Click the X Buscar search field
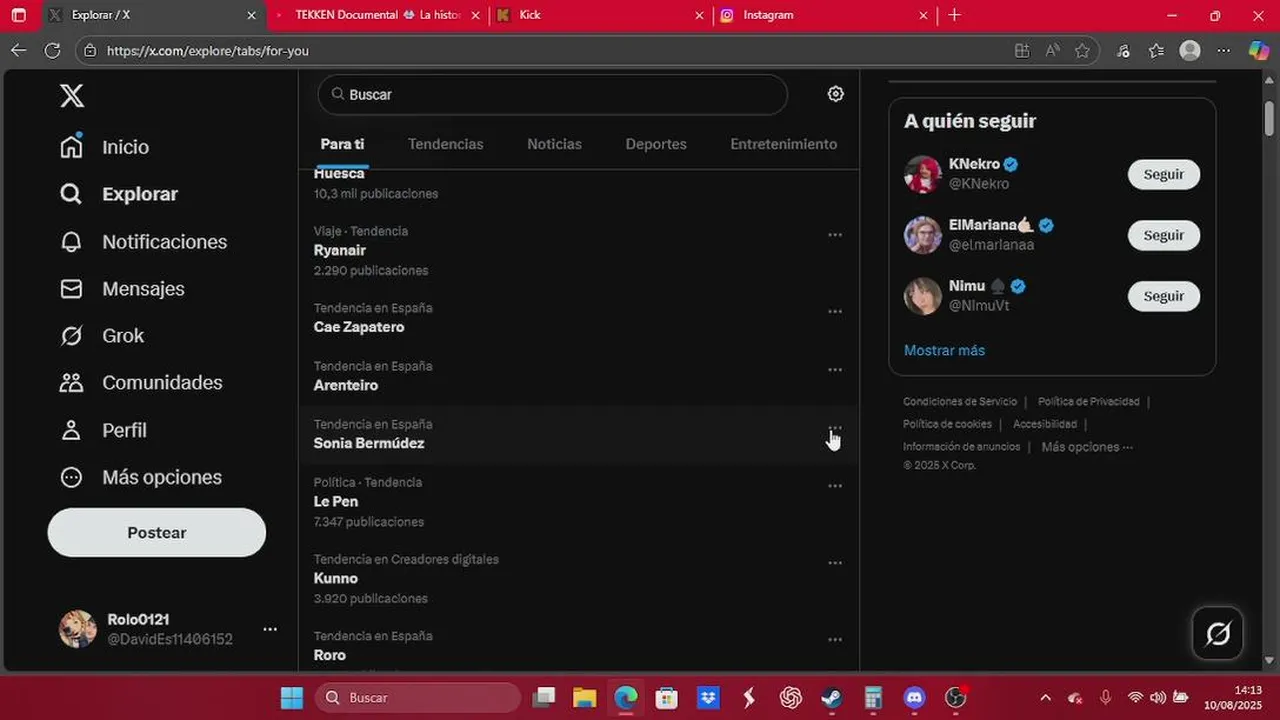 click(553, 94)
